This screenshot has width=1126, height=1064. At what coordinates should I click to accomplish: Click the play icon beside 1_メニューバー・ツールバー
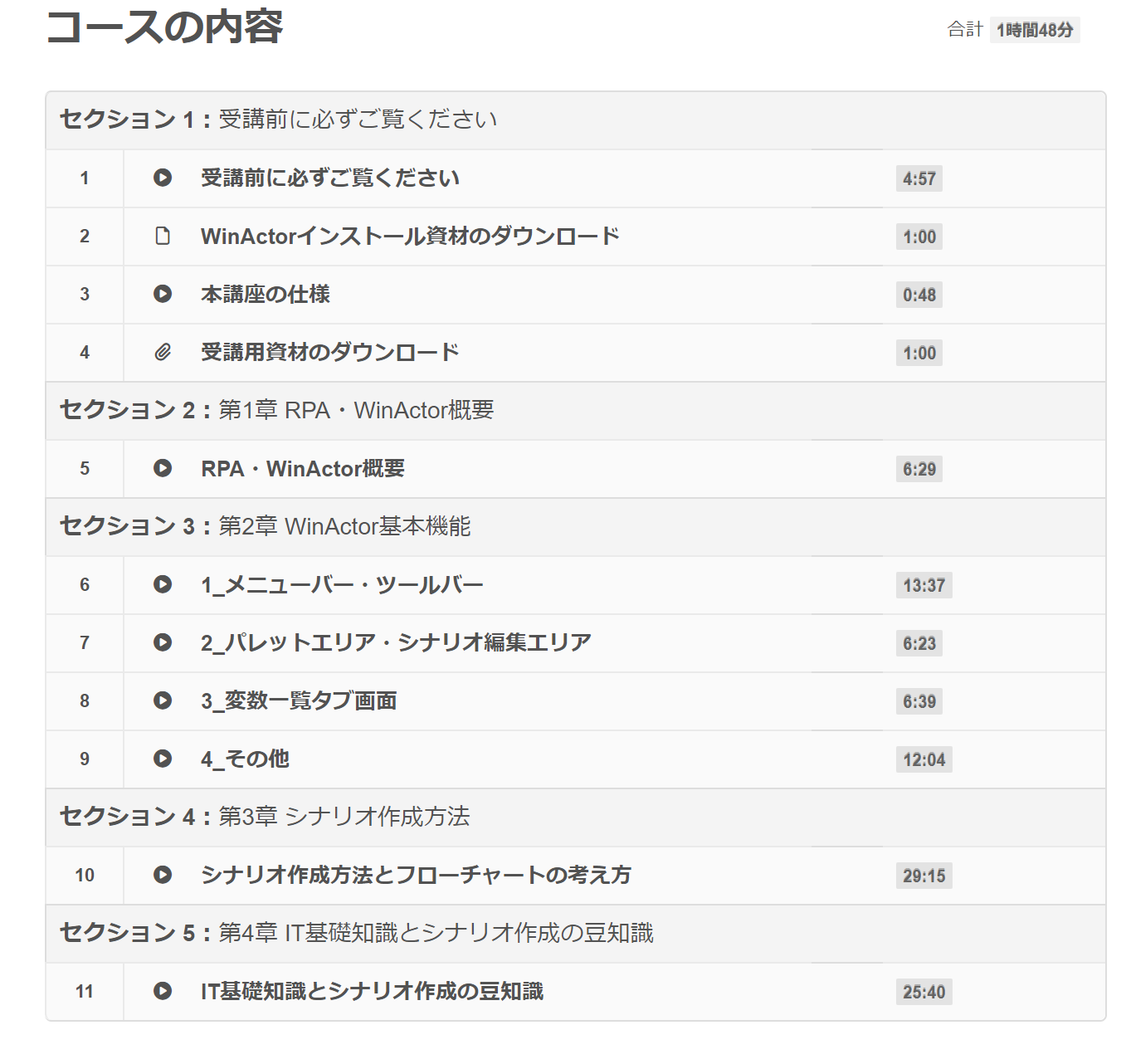(163, 585)
